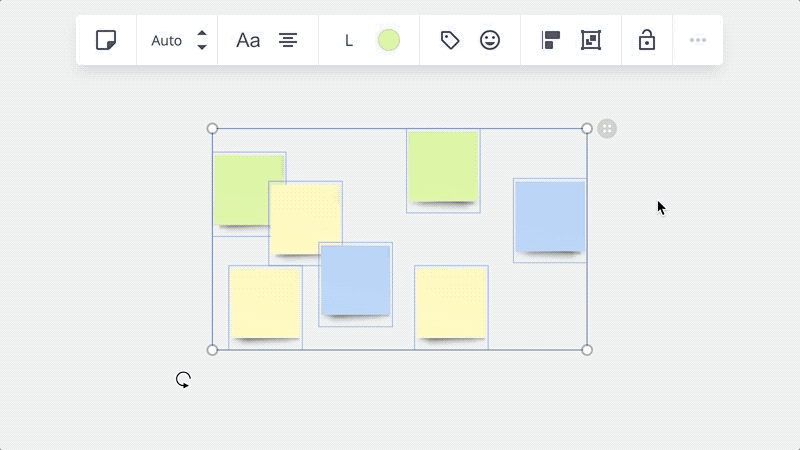Image resolution: width=800 pixels, height=450 pixels.
Task: Open the Auto font size dropdown
Action: click(x=167, y=41)
